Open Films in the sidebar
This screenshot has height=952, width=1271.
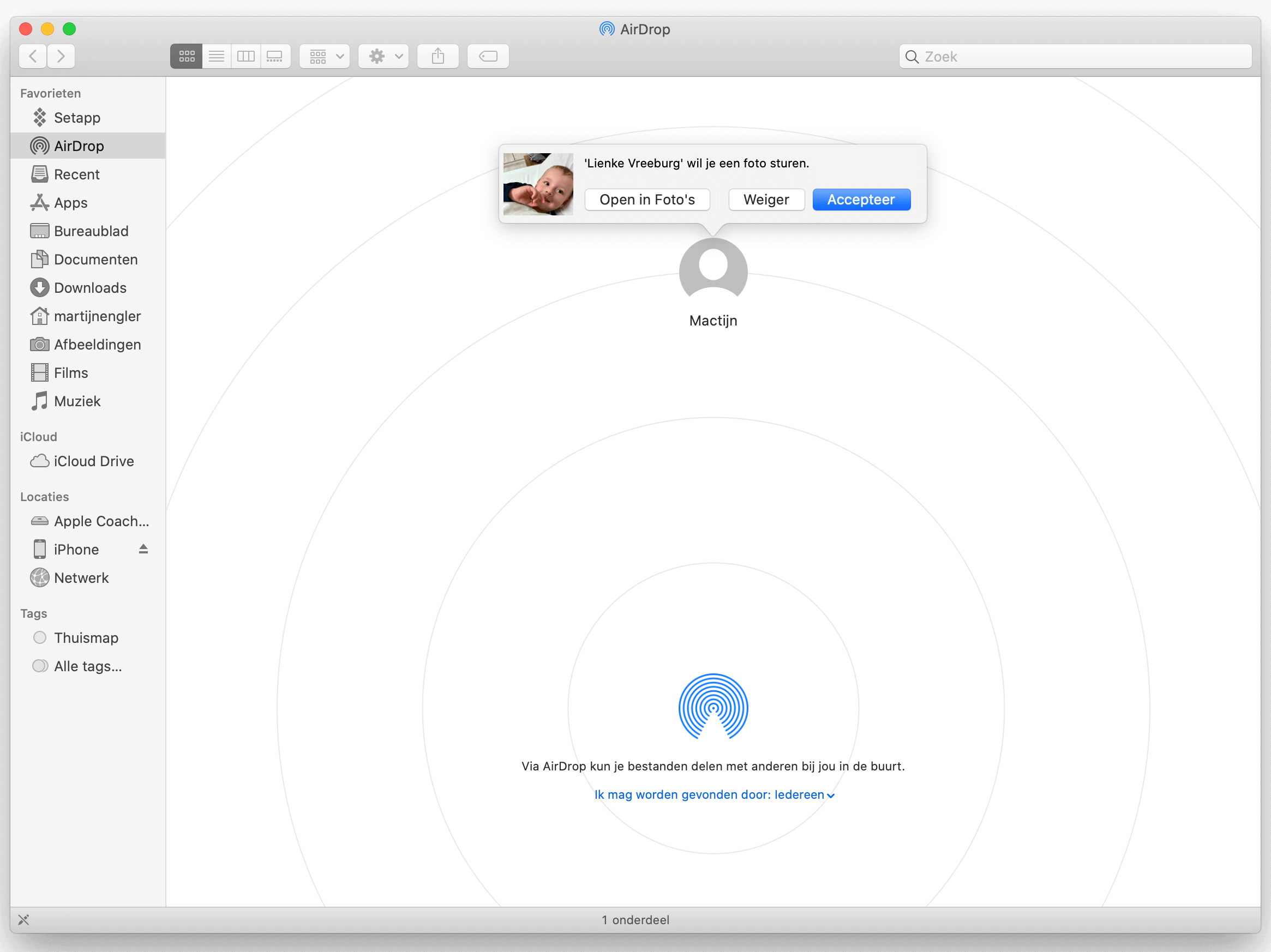pyautogui.click(x=88, y=373)
